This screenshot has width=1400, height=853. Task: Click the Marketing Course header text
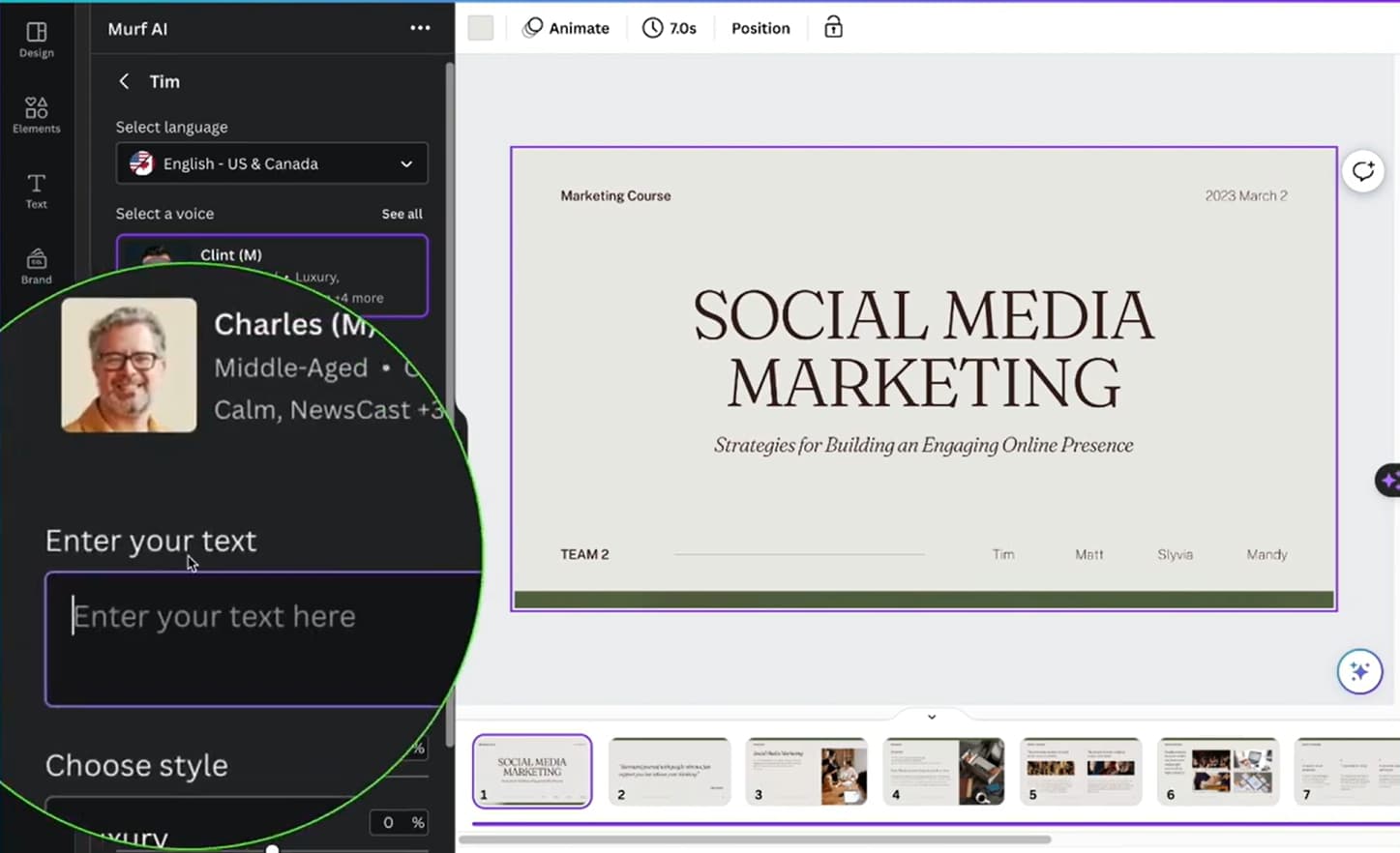coord(615,195)
